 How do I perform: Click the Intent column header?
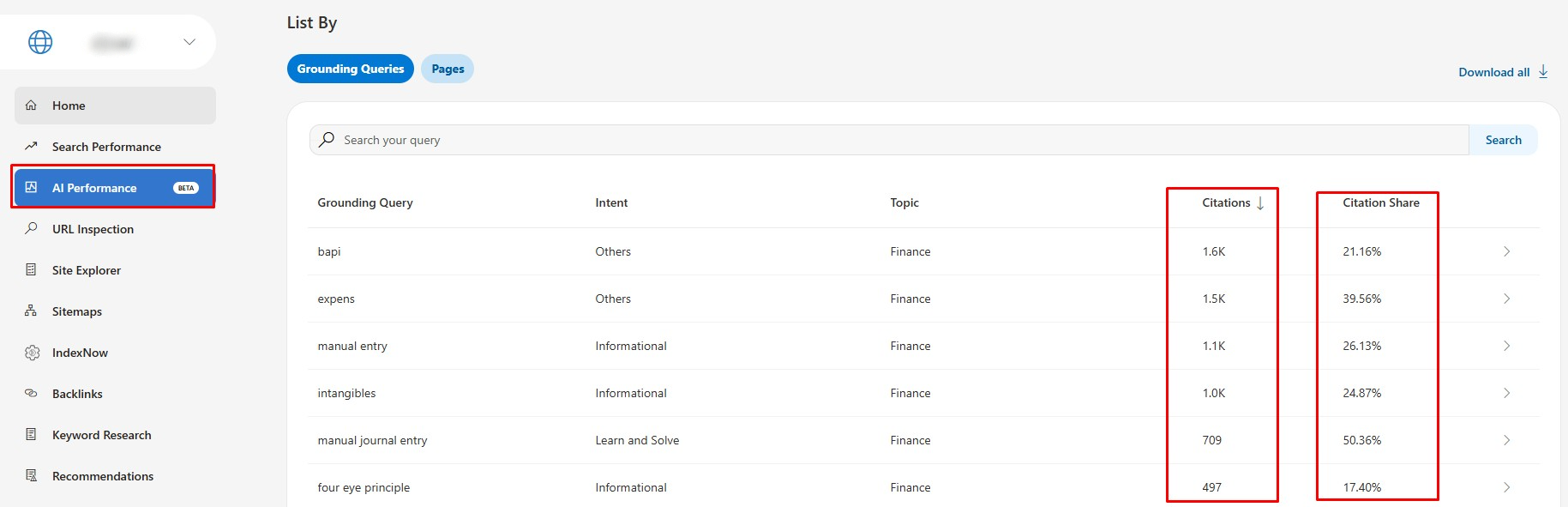(x=611, y=202)
